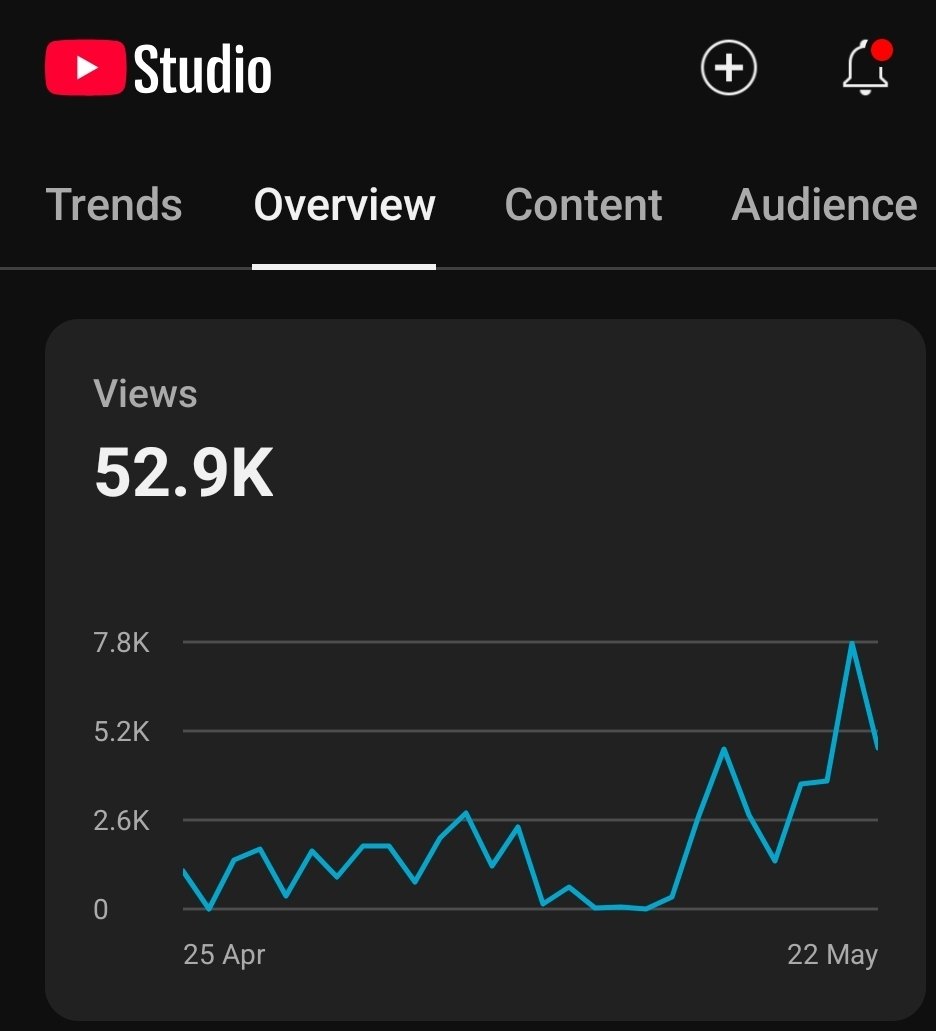936x1031 pixels.
Task: Tap the line chart peak near 22 May
Action: 851,645
